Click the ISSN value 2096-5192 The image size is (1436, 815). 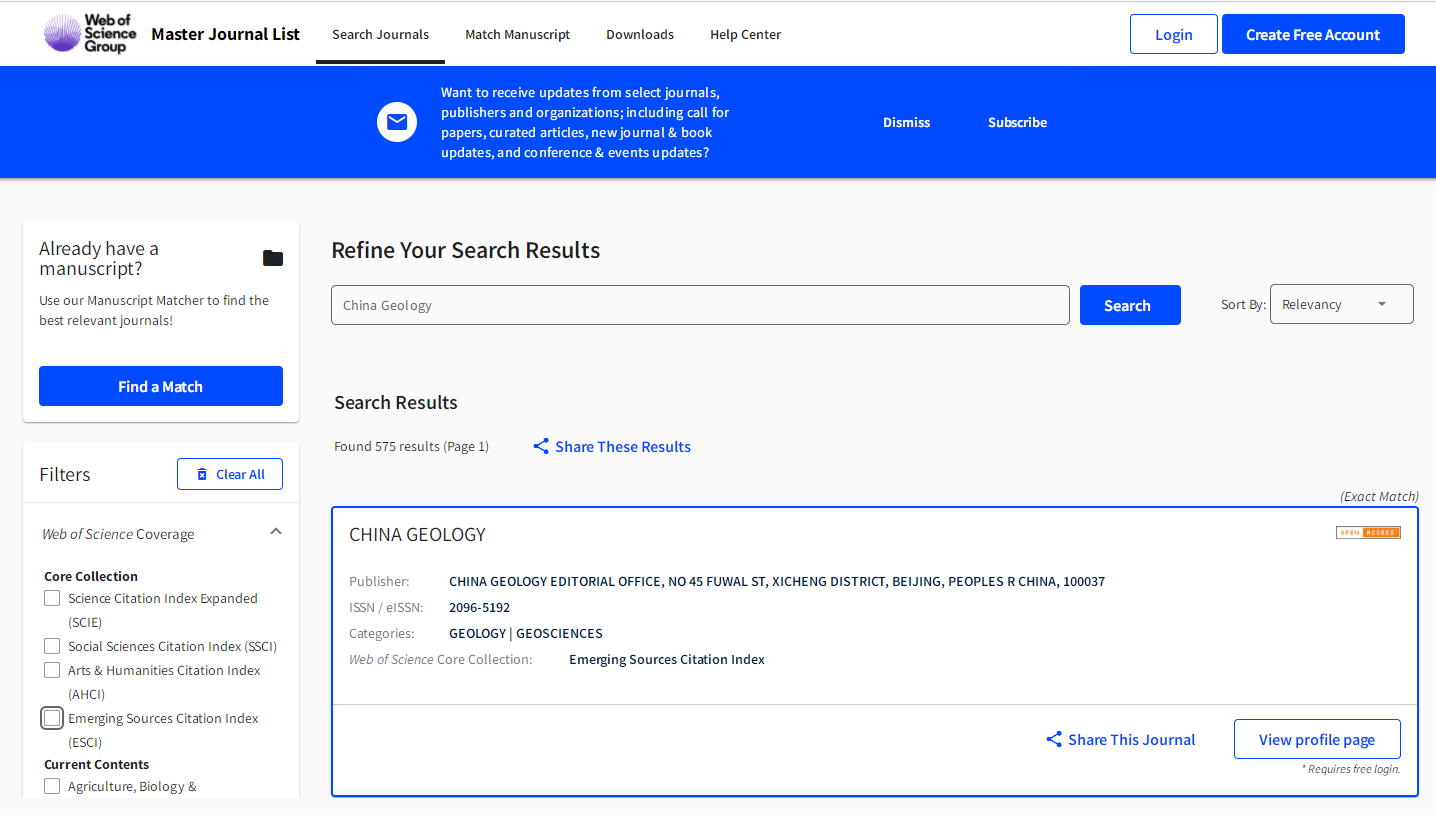pos(479,607)
